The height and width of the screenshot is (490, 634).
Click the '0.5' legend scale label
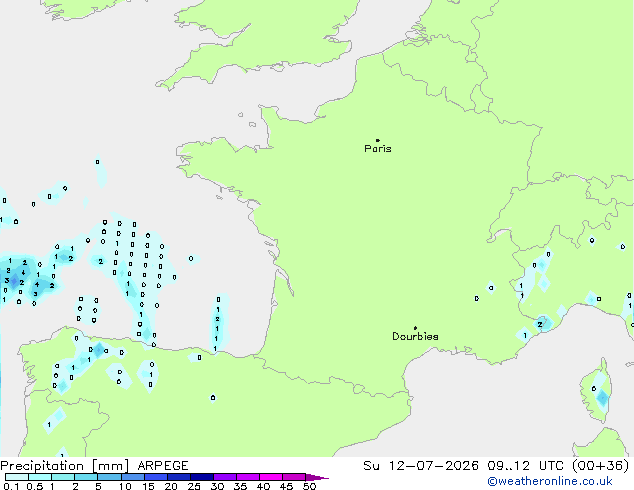(35, 486)
